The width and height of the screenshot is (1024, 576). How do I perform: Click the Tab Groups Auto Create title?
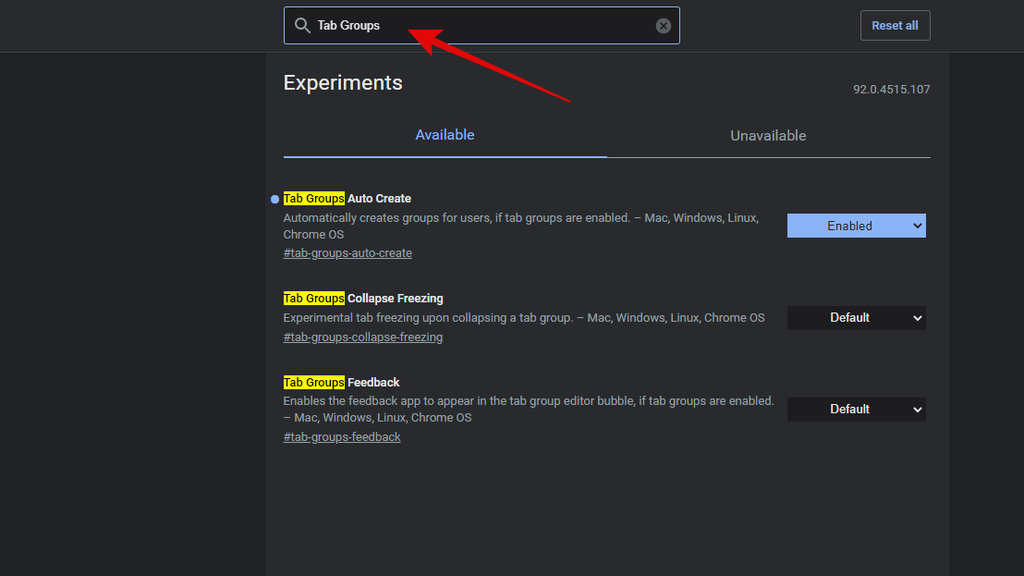coord(347,199)
